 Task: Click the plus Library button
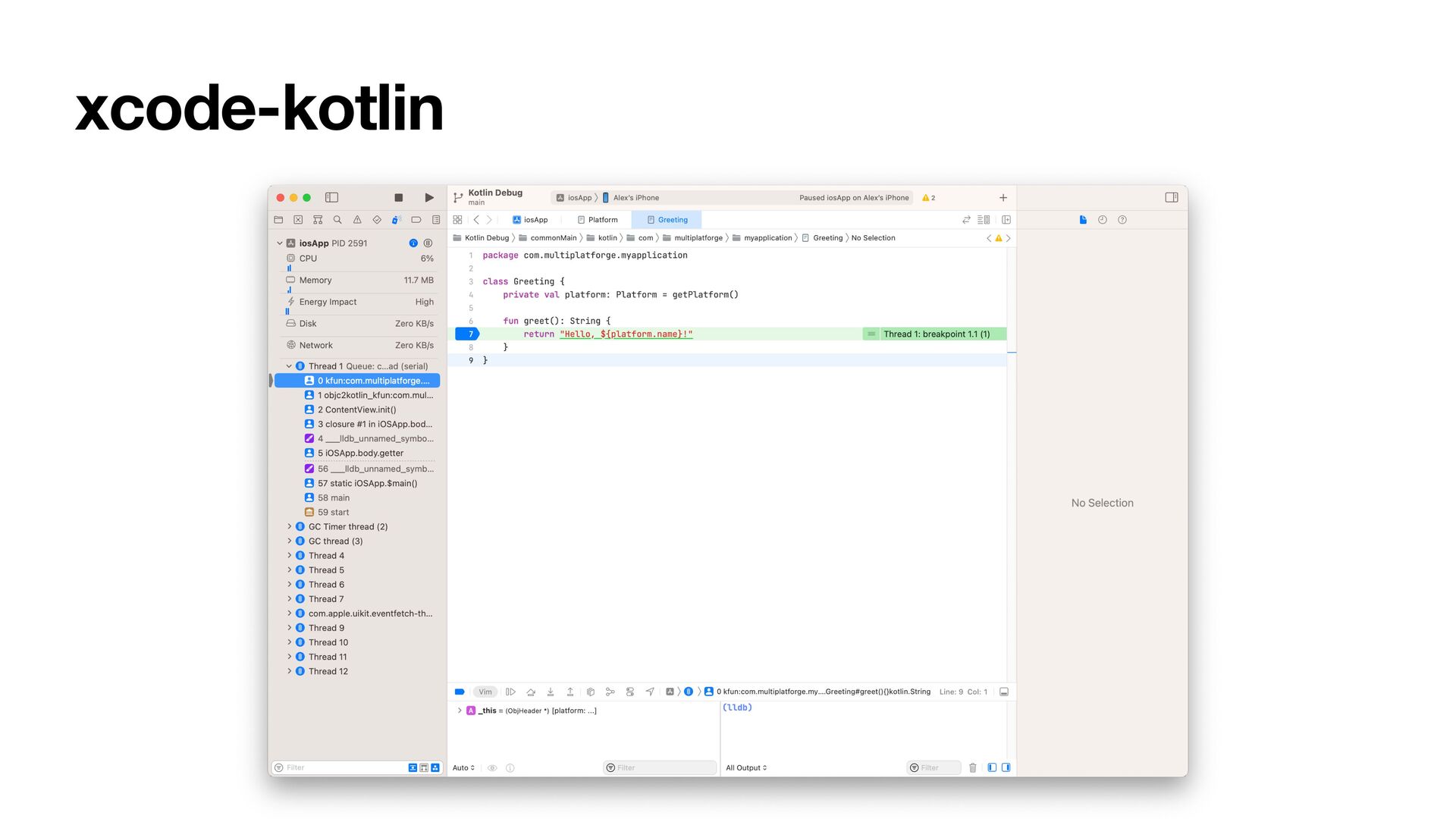(1003, 198)
